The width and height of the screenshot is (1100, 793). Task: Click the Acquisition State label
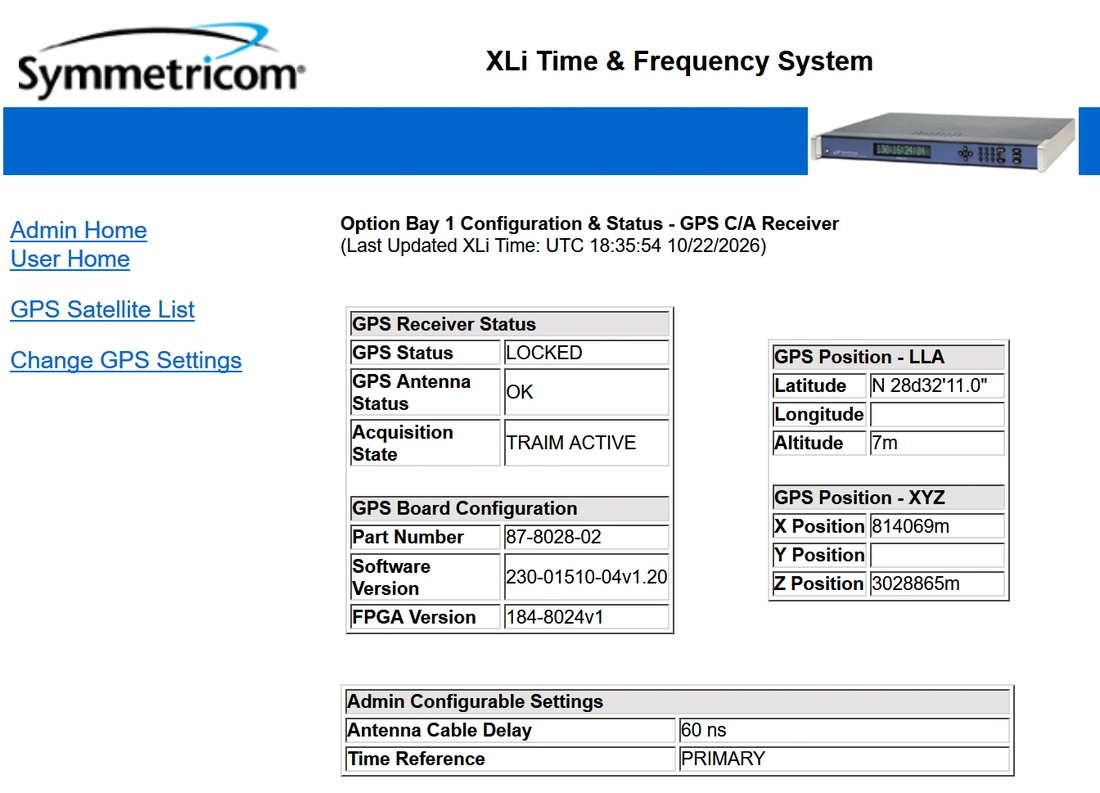click(x=403, y=443)
